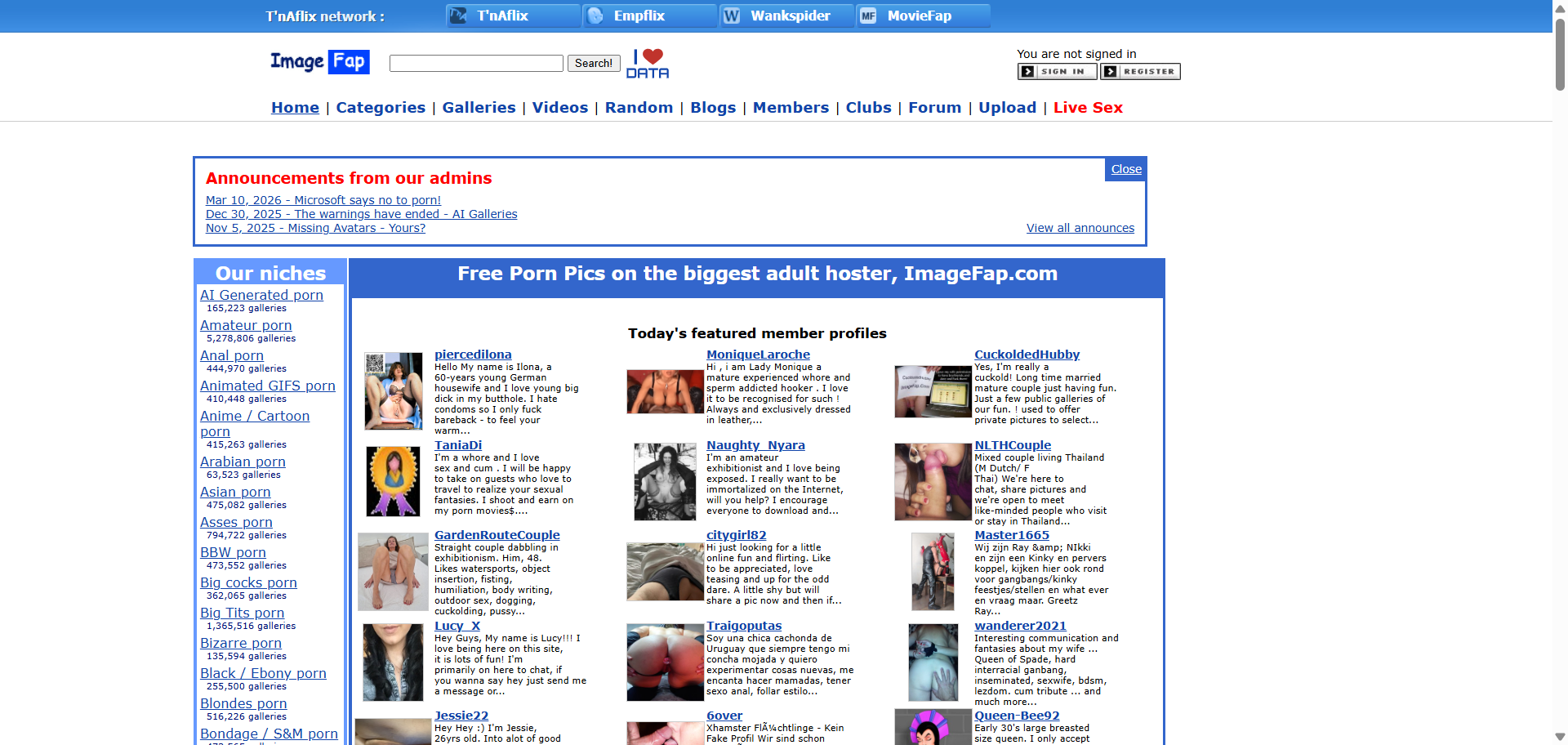The width and height of the screenshot is (1568, 745).
Task: Open the Mar 10, 2026 announcement
Action: click(323, 200)
